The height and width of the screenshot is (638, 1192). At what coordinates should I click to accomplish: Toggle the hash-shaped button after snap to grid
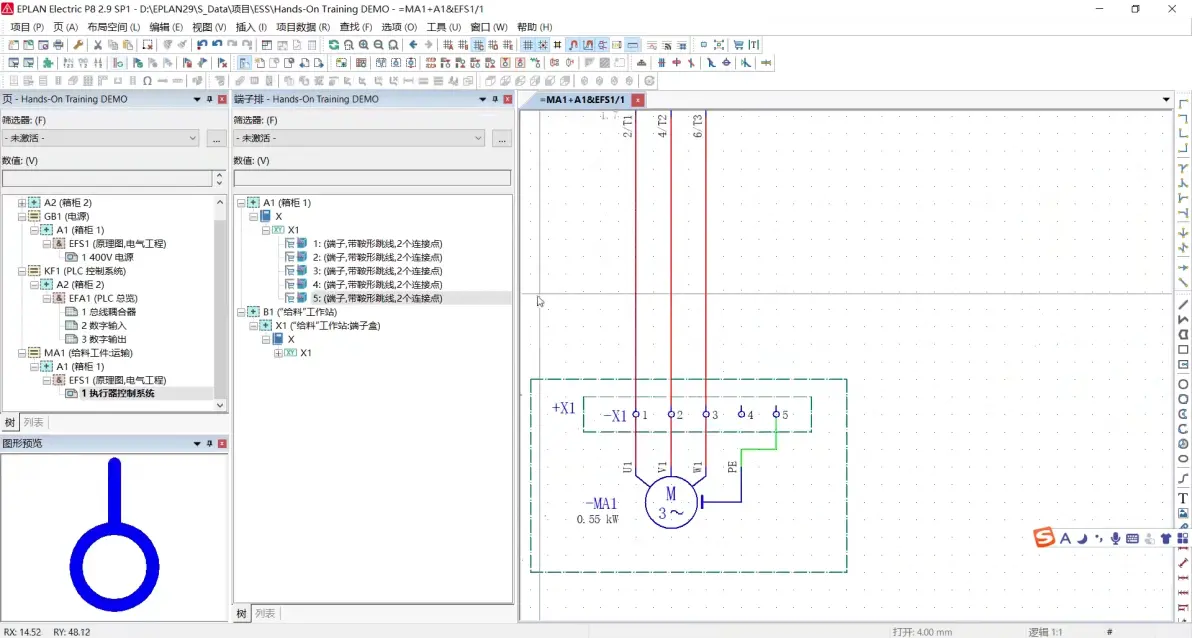[x=557, y=45]
